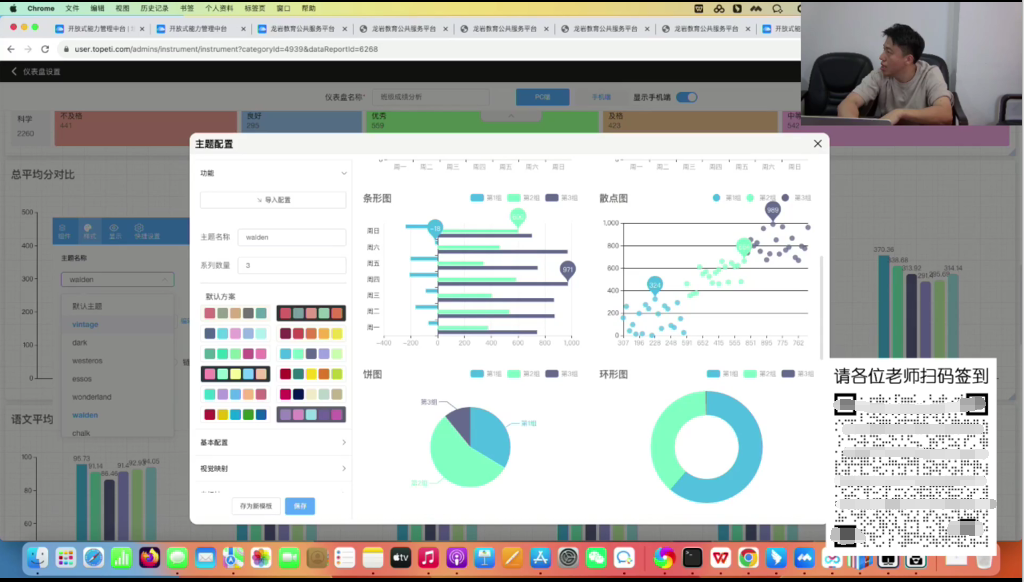Image resolution: width=1024 pixels, height=582 pixels.
Task: Open the WeChat icon in the dock
Action: 597,557
